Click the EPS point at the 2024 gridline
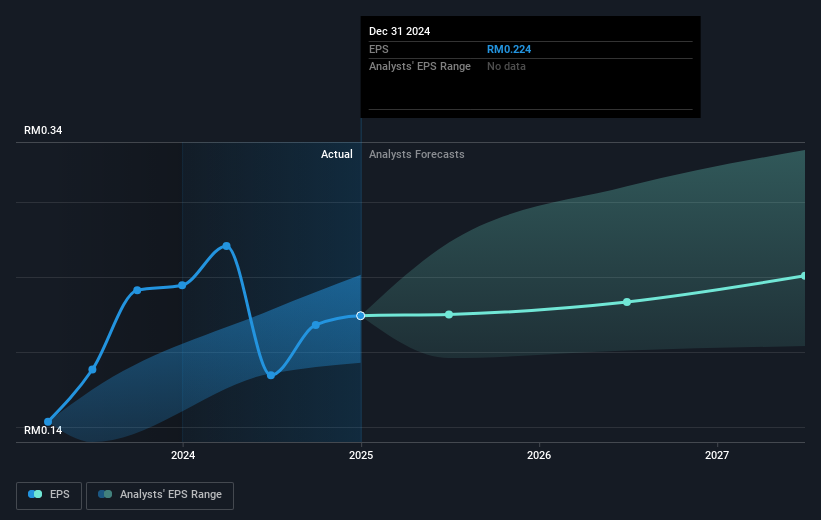Viewport: 821px width, 520px height. (x=182, y=285)
